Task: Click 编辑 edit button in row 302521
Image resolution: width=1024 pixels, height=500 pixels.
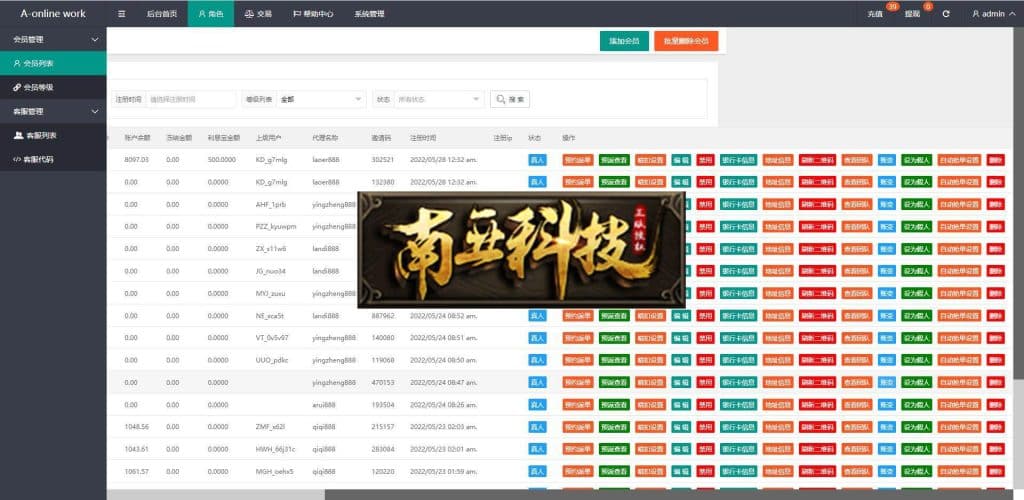Action: click(681, 160)
